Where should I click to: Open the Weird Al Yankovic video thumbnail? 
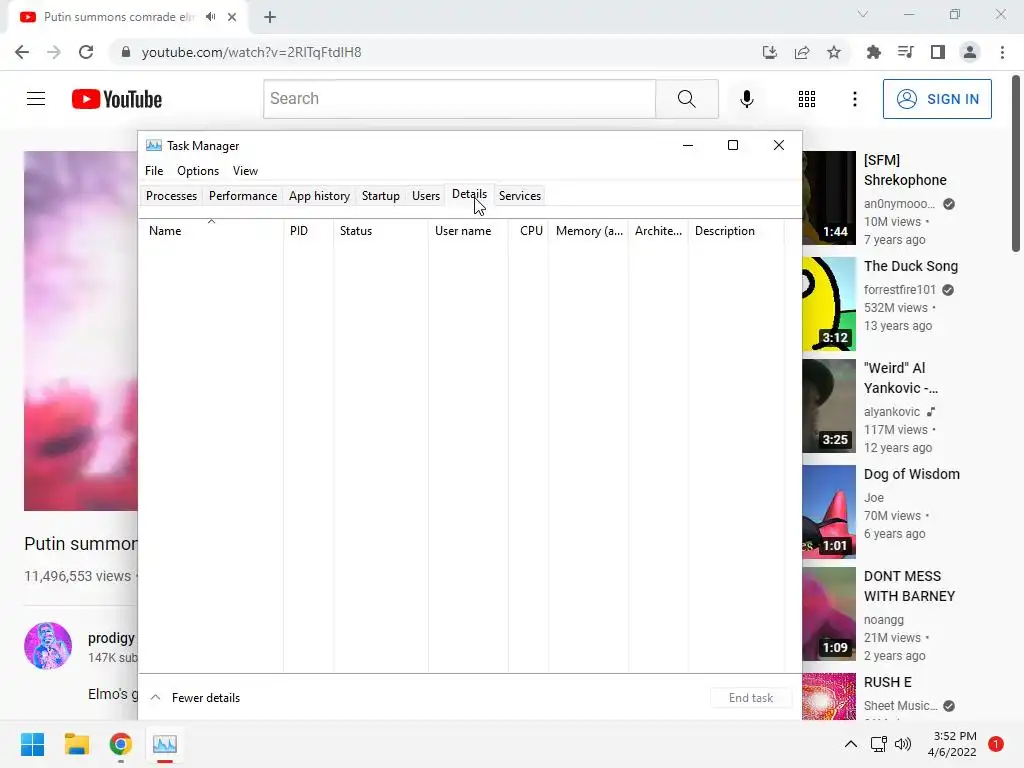click(x=829, y=406)
